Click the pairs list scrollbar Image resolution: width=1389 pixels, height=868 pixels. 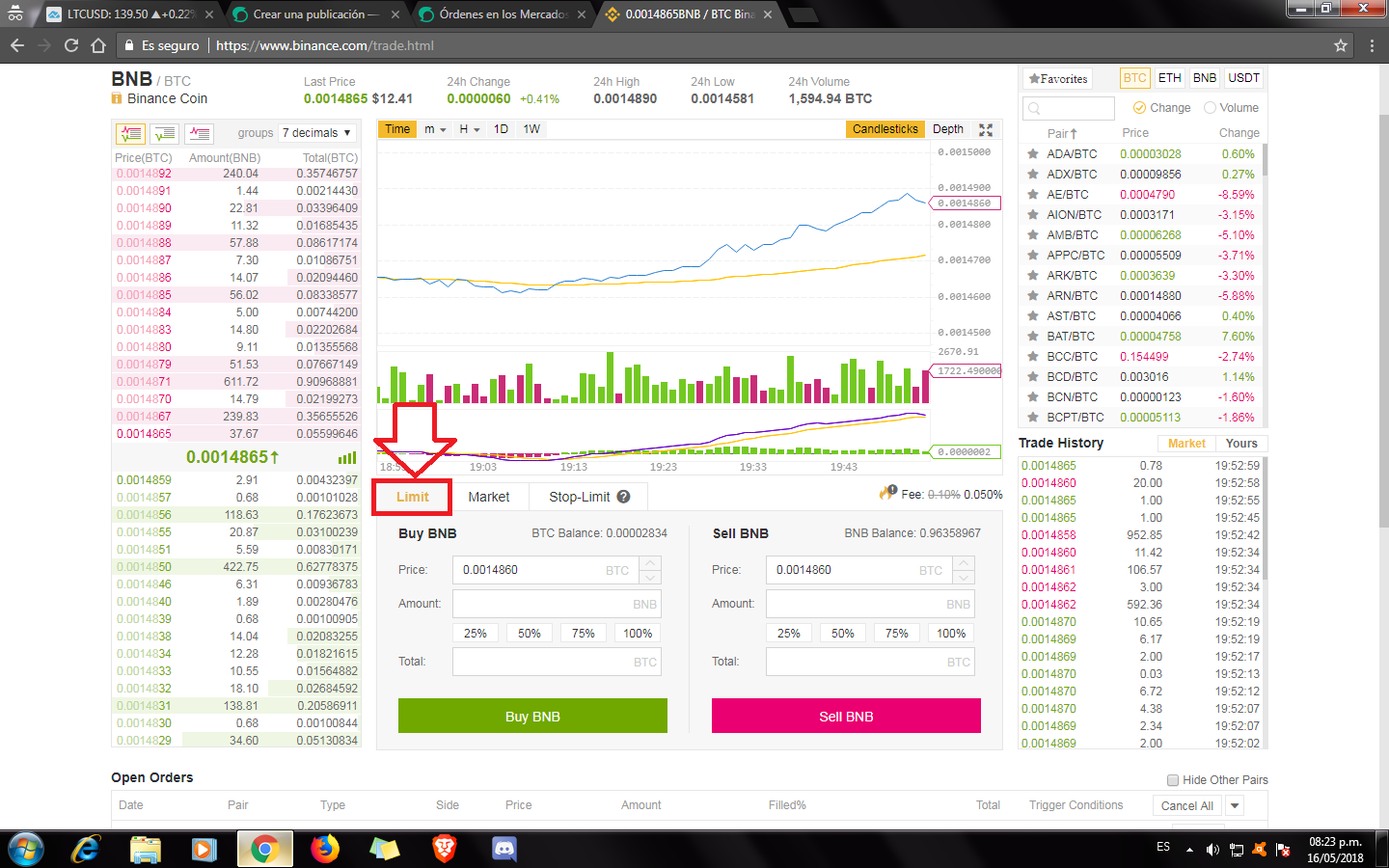[x=1265, y=159]
